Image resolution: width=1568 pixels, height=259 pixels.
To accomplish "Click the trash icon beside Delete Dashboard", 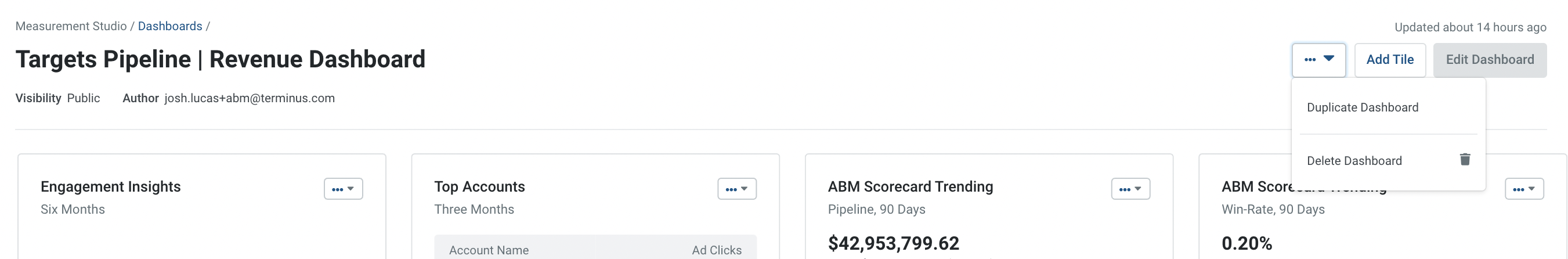I will tap(1465, 160).
